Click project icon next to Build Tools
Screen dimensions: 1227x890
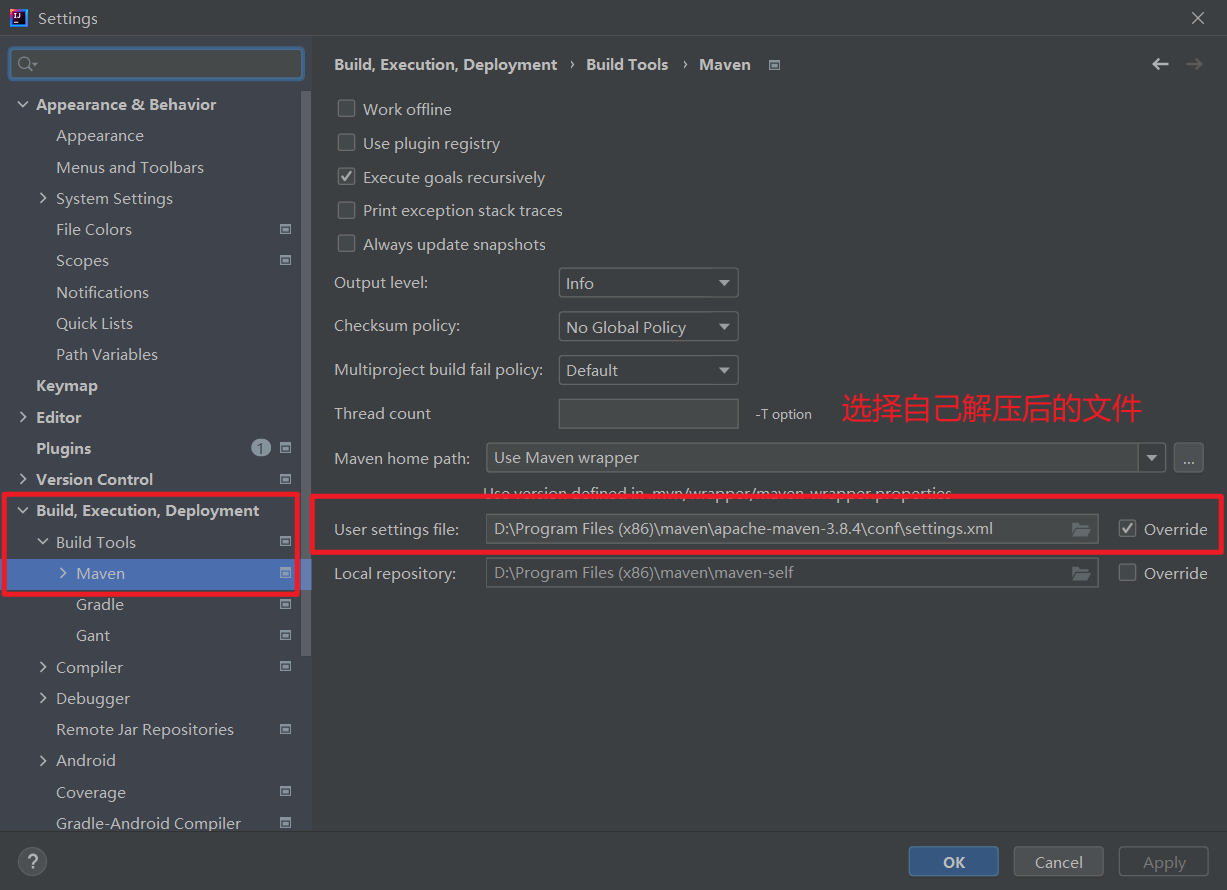(x=285, y=541)
